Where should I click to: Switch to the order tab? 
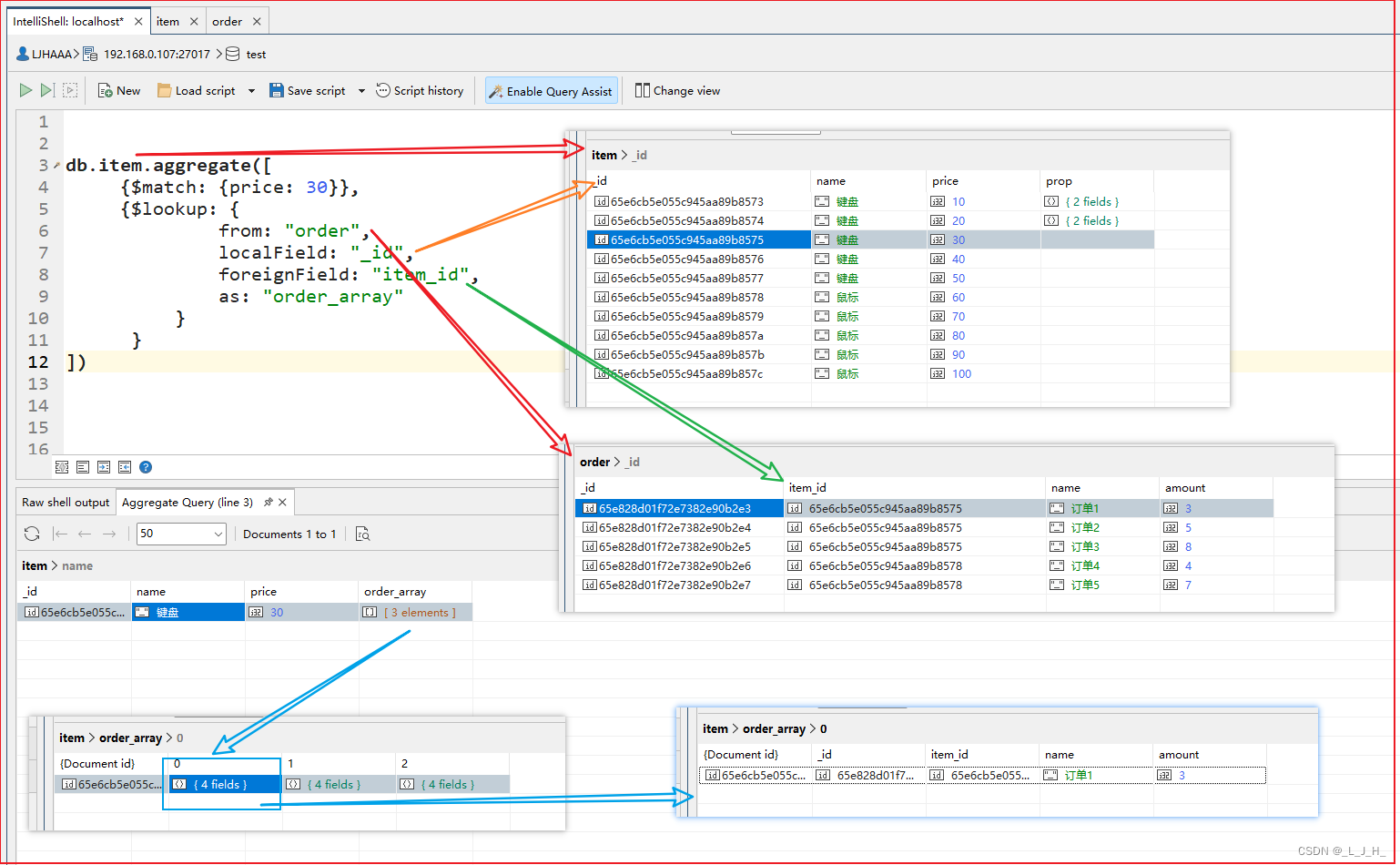[x=227, y=21]
